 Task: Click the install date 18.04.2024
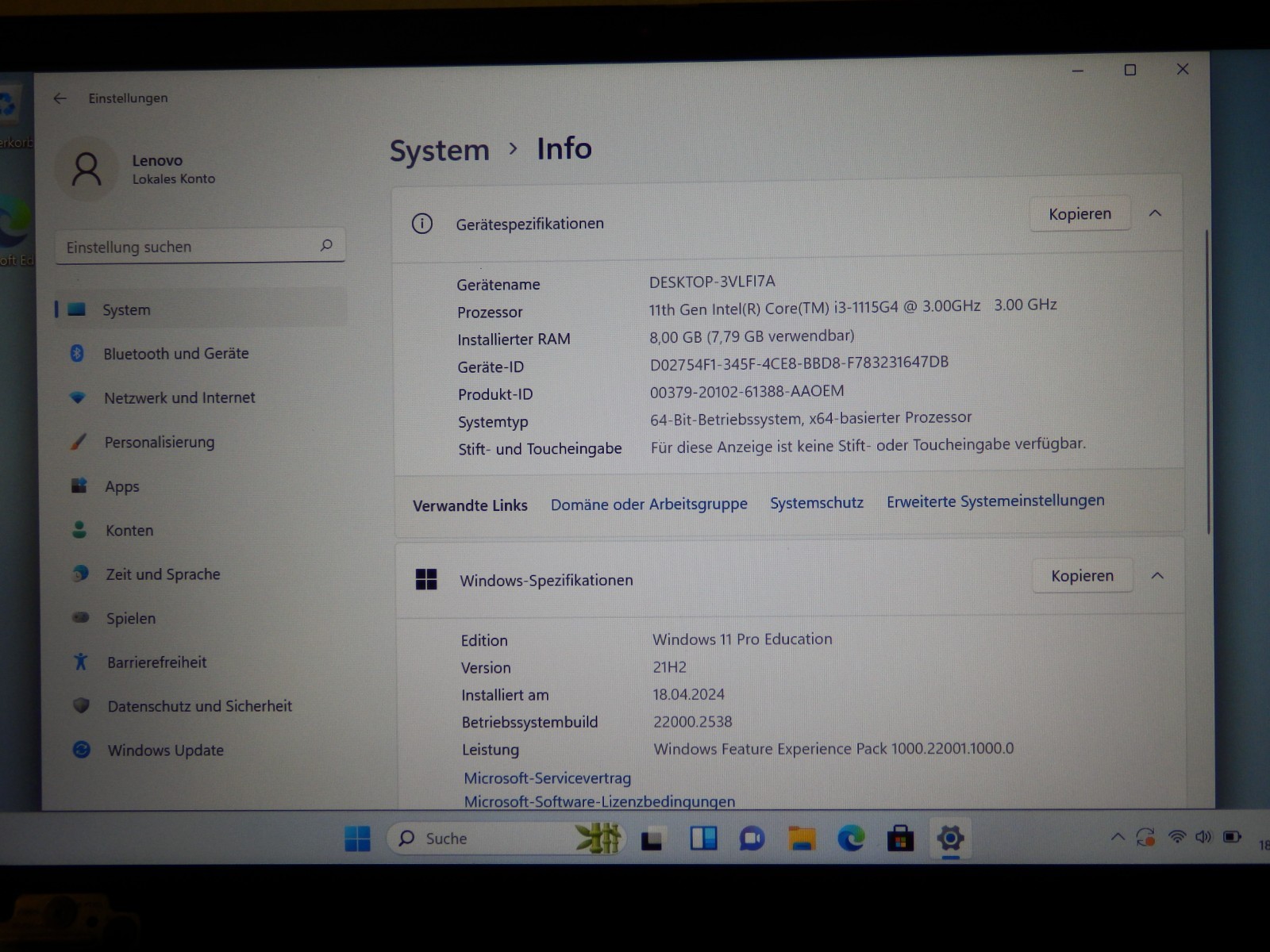[689, 694]
